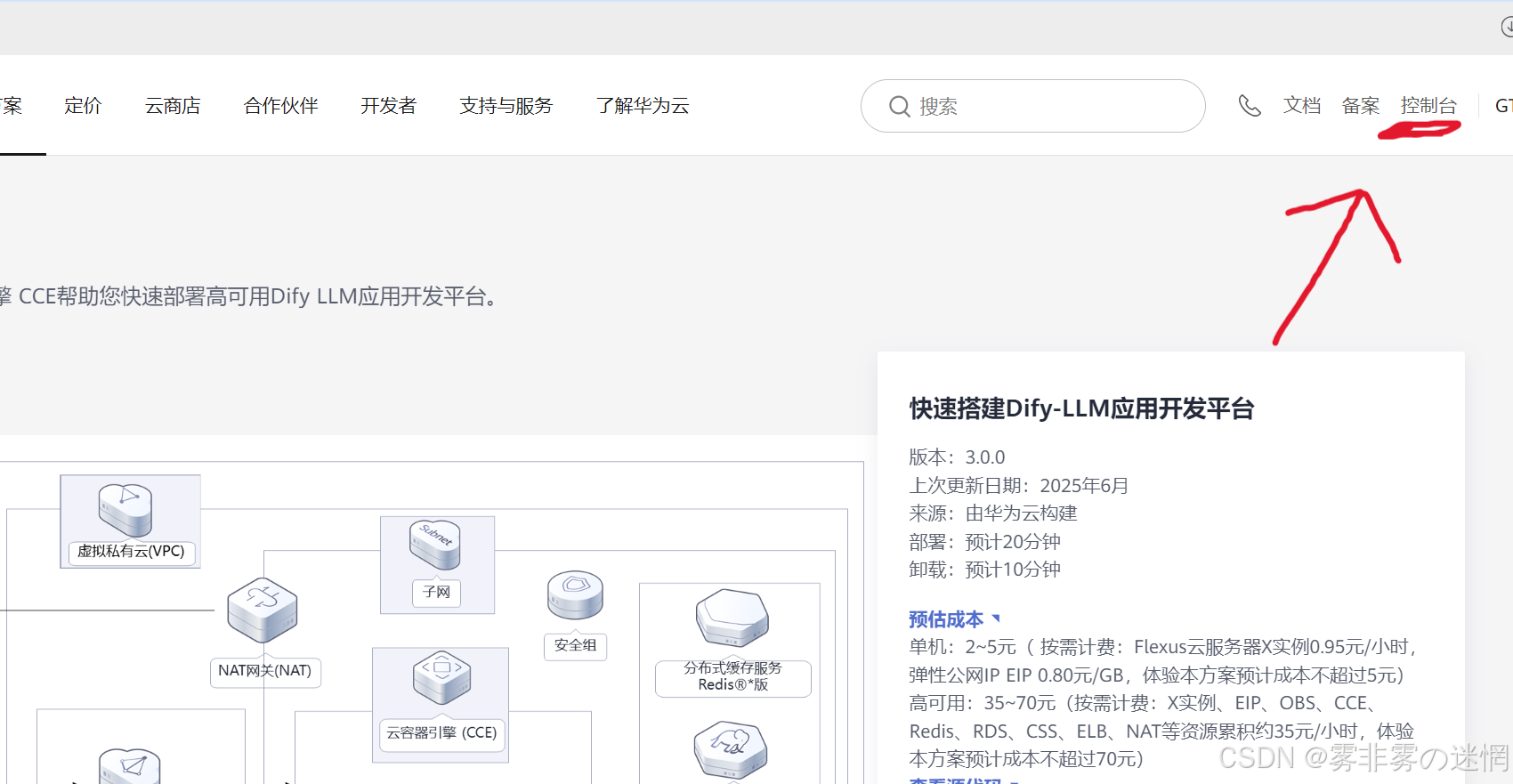
Task: Click the NAT网关 cloud icon
Action: [x=263, y=610]
